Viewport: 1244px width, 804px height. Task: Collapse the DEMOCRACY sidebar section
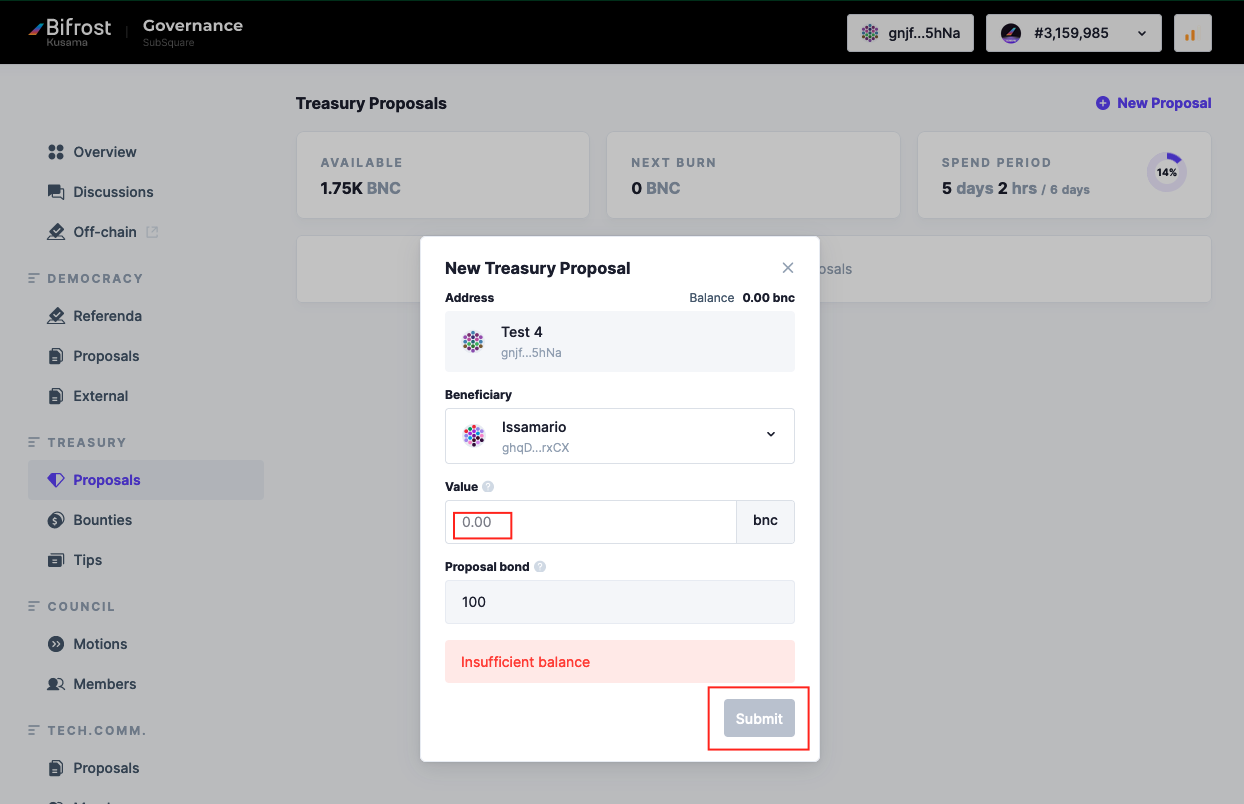(86, 278)
